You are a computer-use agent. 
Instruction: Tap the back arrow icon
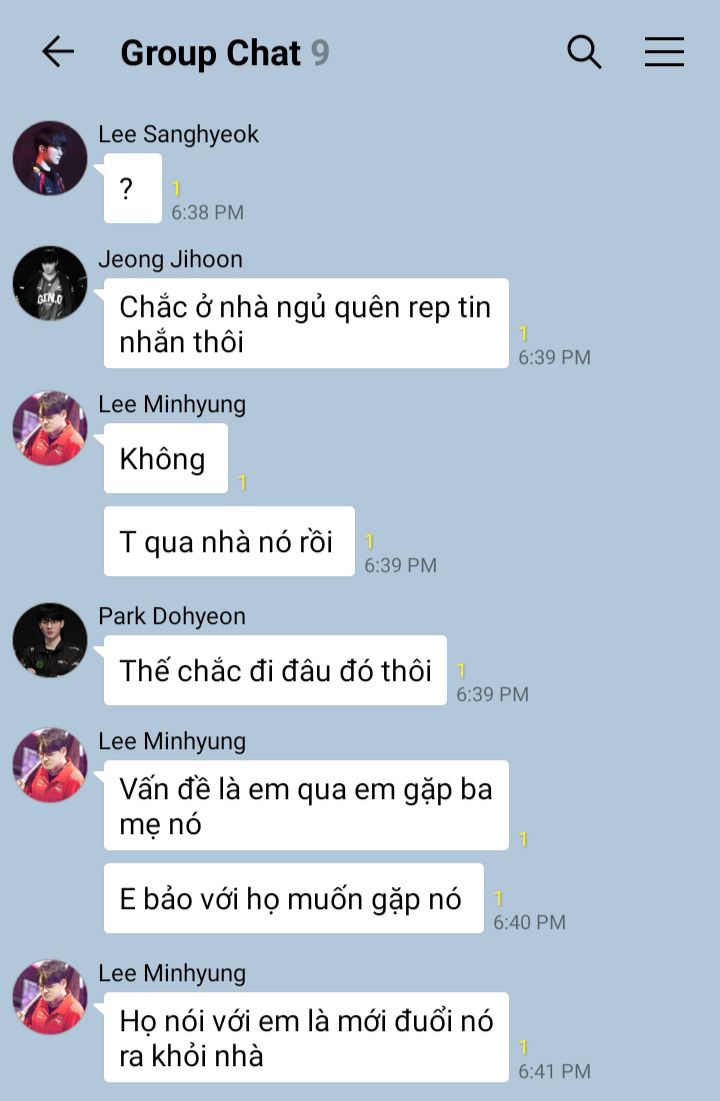coord(58,52)
